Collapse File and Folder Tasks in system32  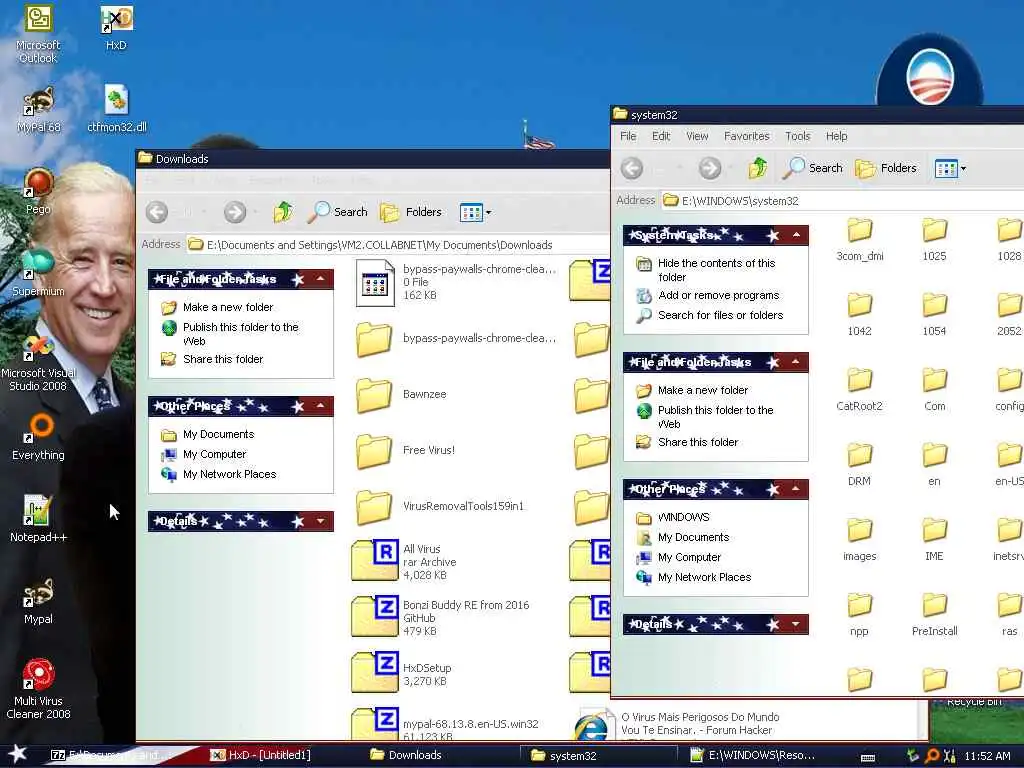click(795, 362)
